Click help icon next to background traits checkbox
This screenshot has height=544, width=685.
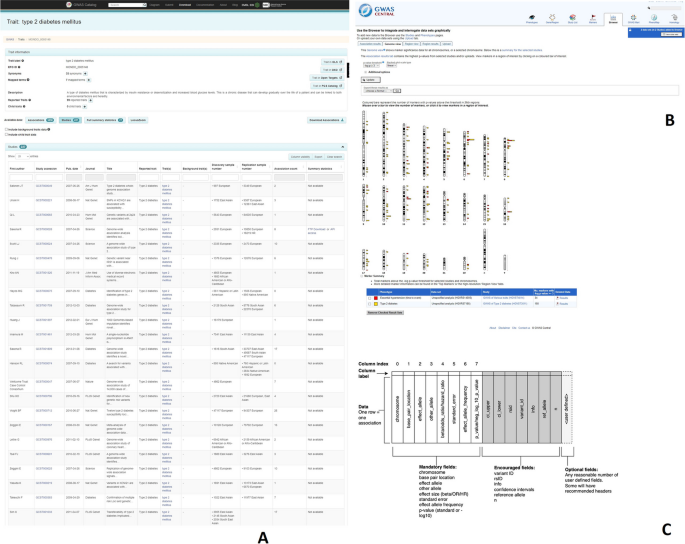(48, 129)
